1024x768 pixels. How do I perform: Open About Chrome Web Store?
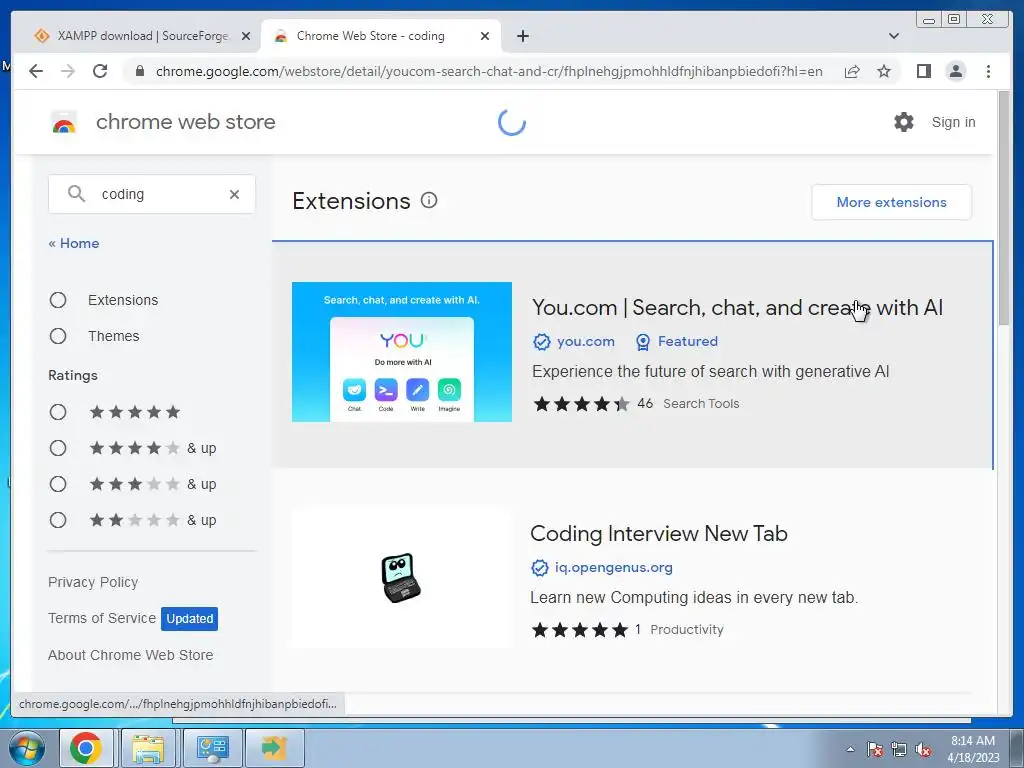[x=131, y=655]
